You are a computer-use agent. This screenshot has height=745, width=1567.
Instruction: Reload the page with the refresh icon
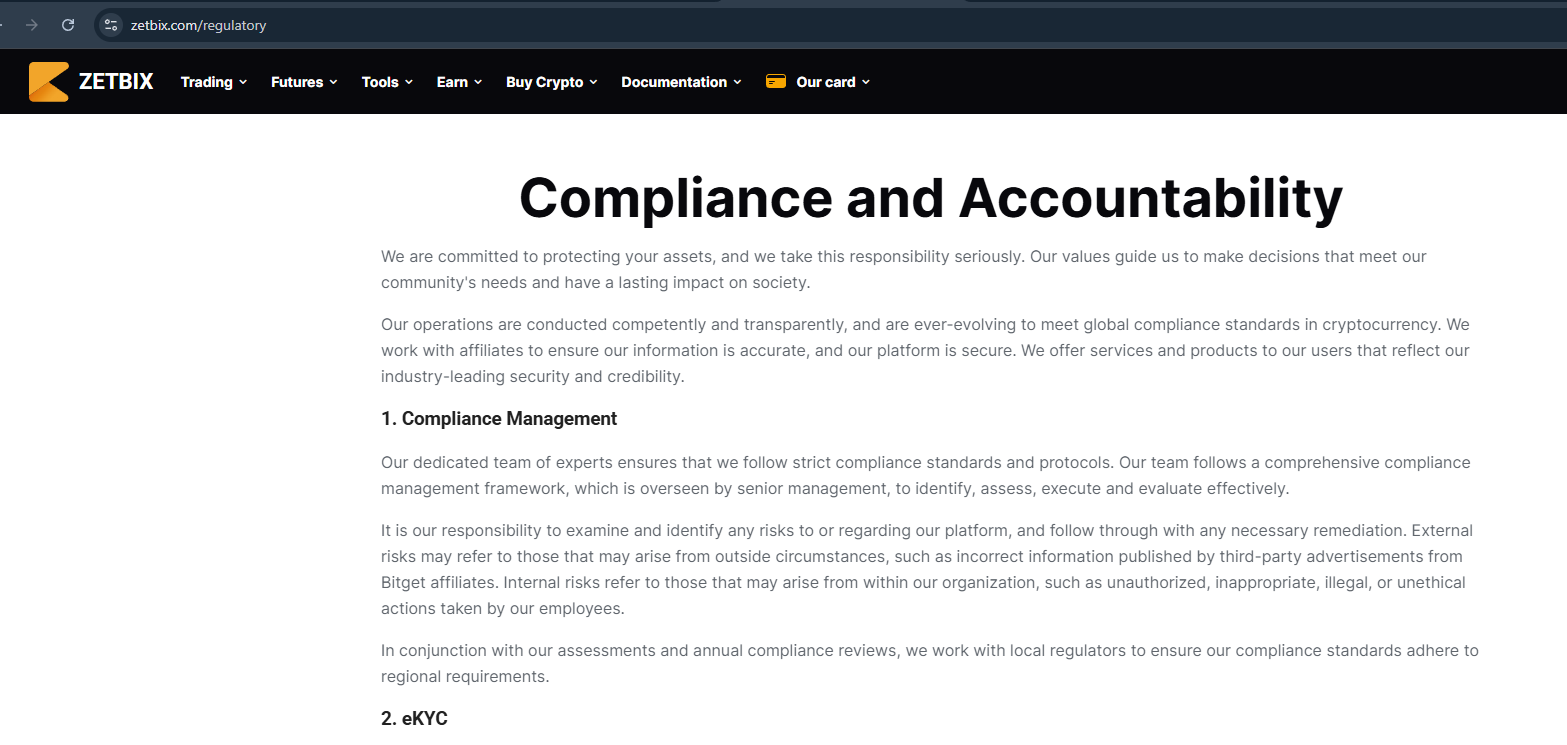pyautogui.click(x=68, y=25)
